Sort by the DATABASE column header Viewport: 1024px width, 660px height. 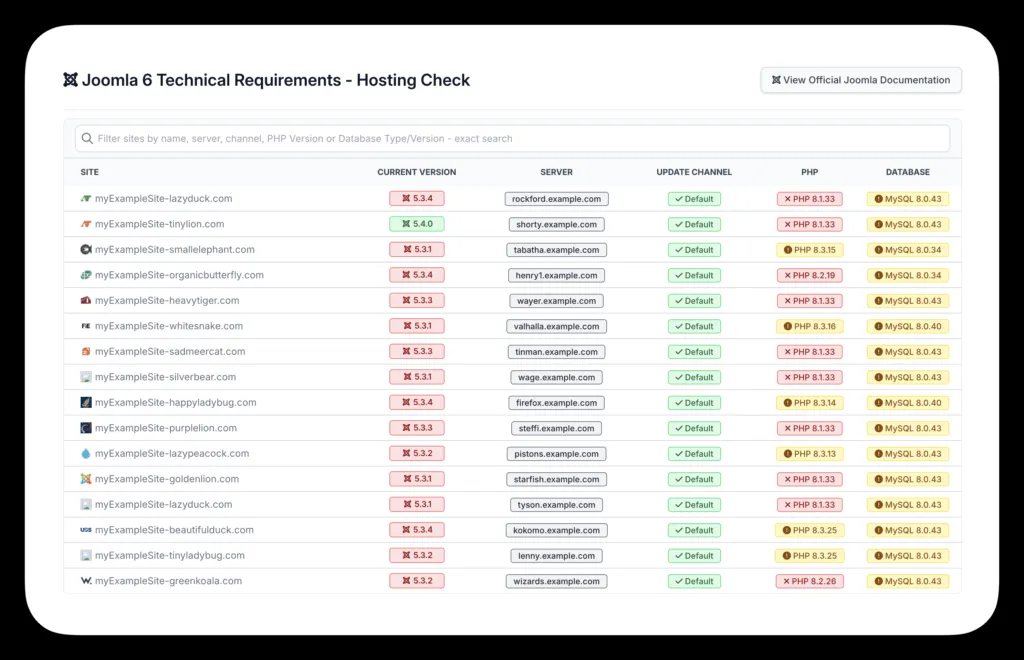tap(907, 172)
